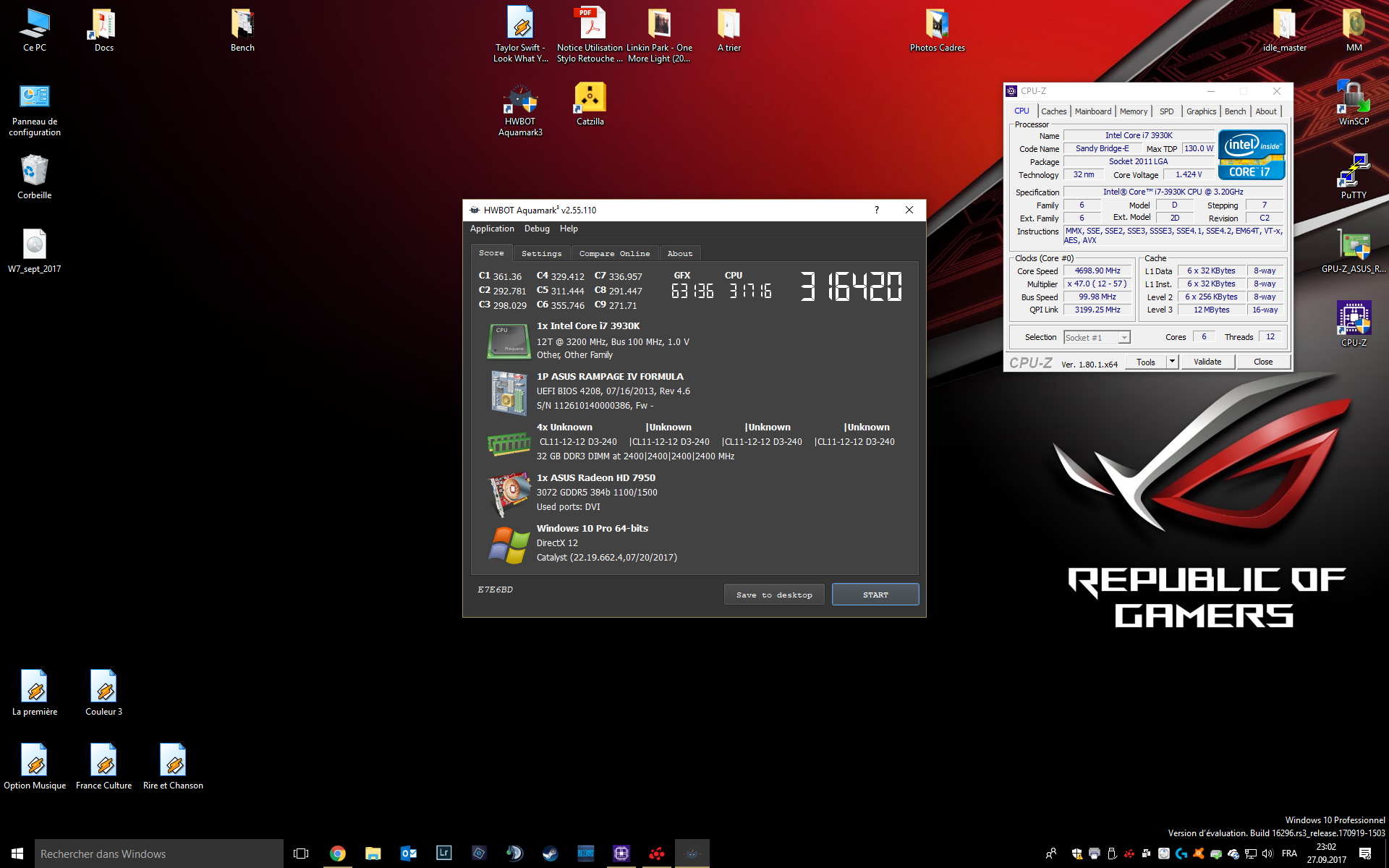Click the Rechercher dans Windows search box
This screenshot has width=1389, height=868.
tap(159, 854)
